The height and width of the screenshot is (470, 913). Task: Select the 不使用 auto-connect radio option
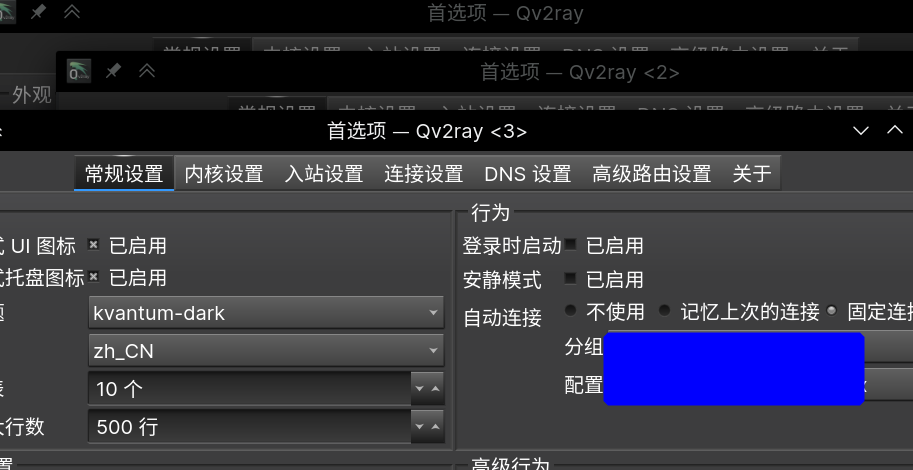click(x=570, y=310)
